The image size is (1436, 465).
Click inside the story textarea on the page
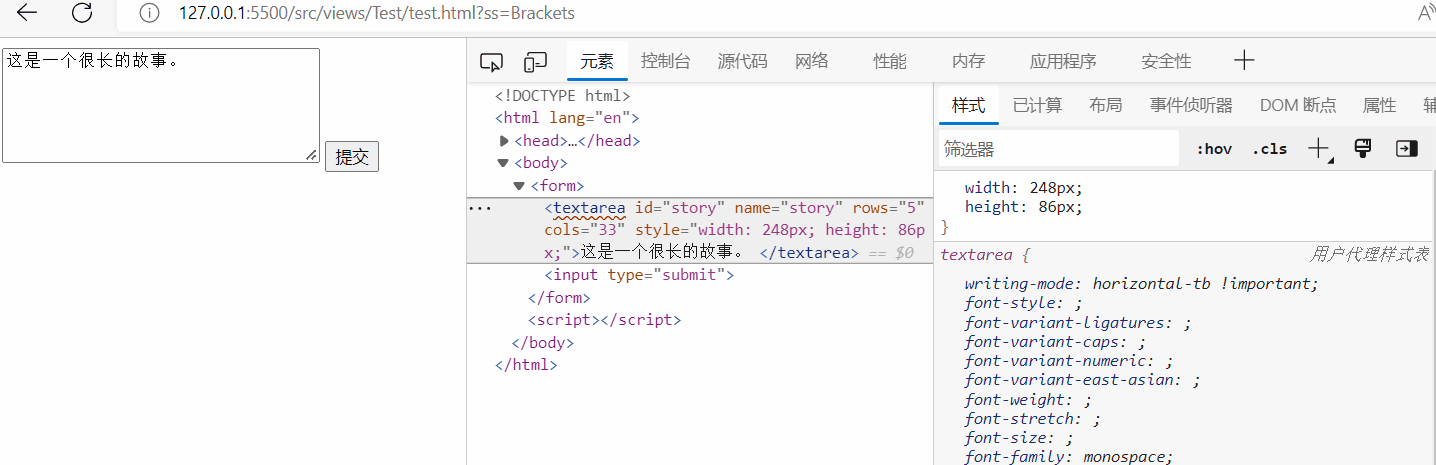[161, 105]
